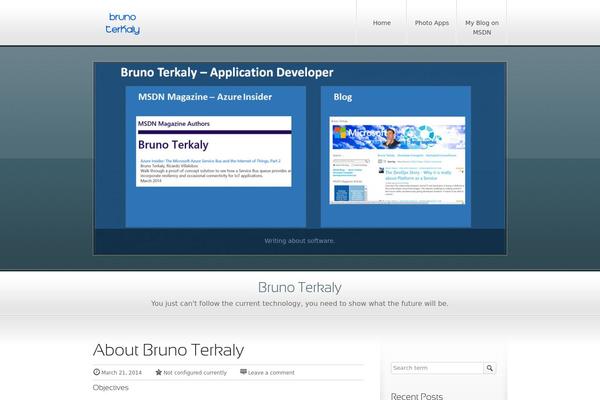Click the Blog heading in the slide
The width and height of the screenshot is (600, 400).
[342, 97]
